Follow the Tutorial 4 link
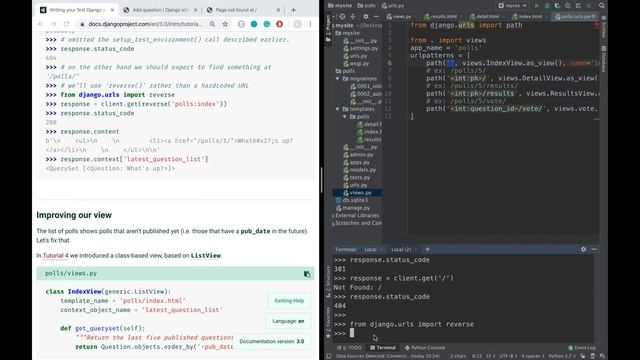The height and width of the screenshot is (360, 640). (56, 256)
